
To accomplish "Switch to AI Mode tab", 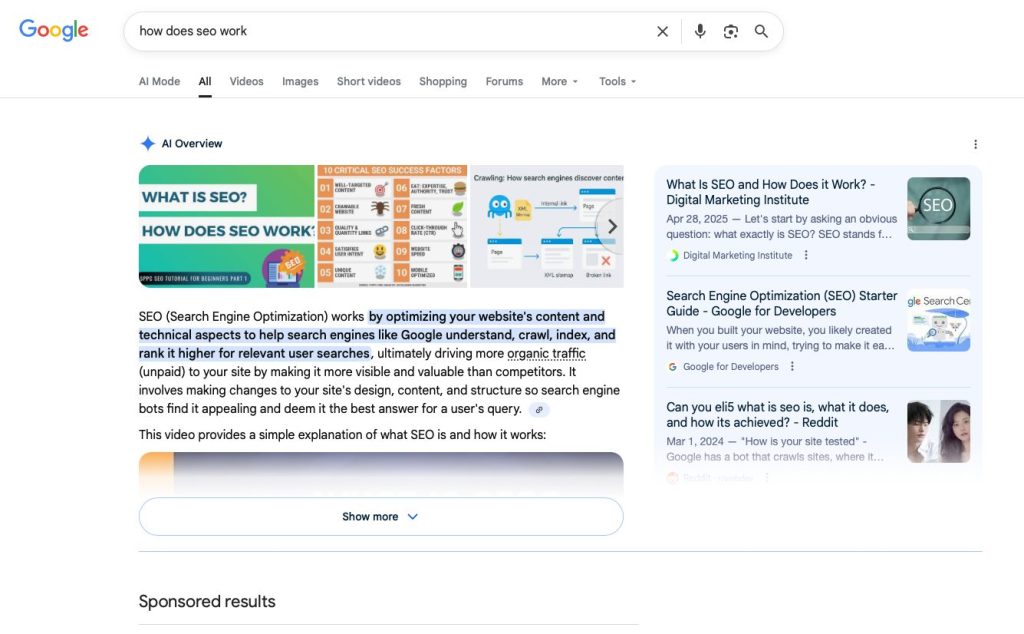I will tap(159, 82).
